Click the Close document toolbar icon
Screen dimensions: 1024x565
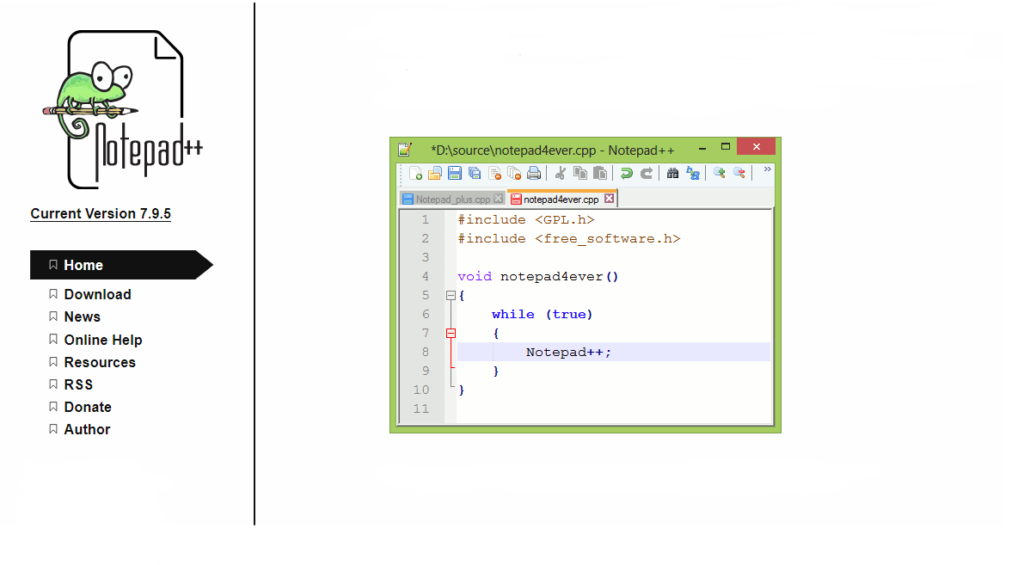(x=494, y=173)
